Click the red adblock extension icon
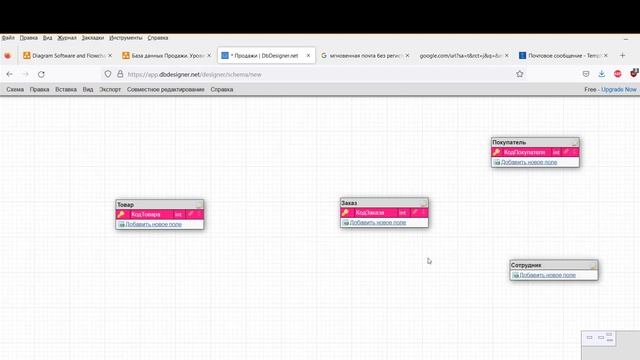This screenshot has width=640, height=360. (x=618, y=74)
